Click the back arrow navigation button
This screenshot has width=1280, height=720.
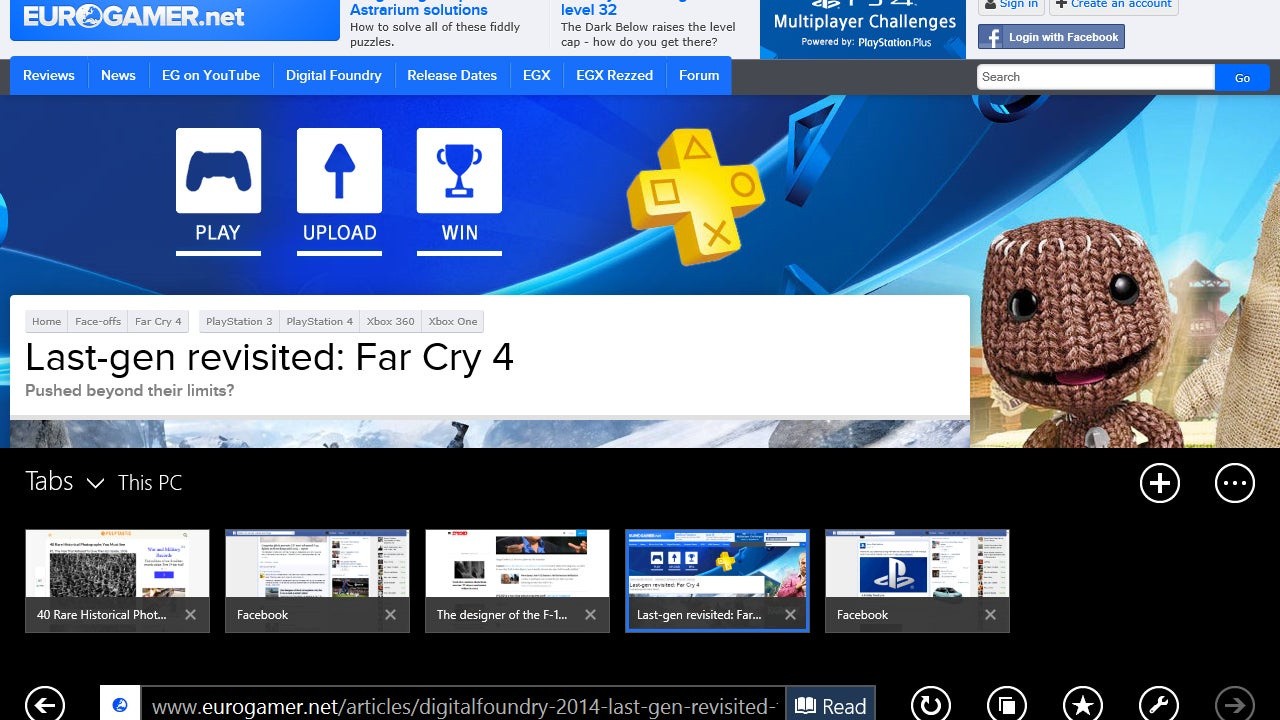tap(45, 705)
